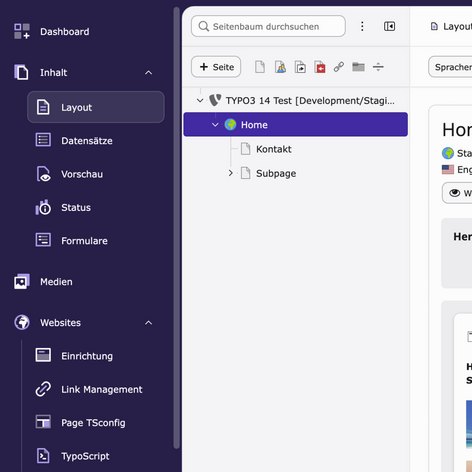This screenshot has width=472, height=472.
Task: Select the Kontakt page
Action: (274, 149)
